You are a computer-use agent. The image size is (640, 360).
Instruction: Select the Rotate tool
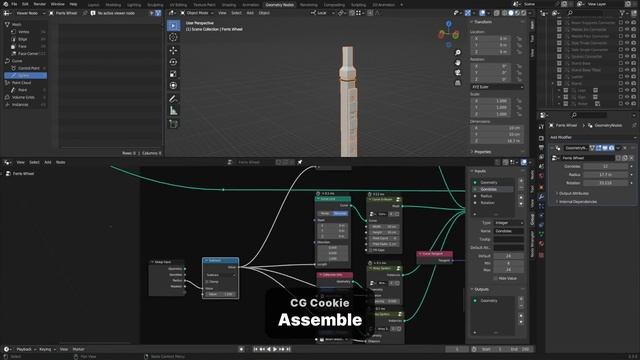(173, 62)
